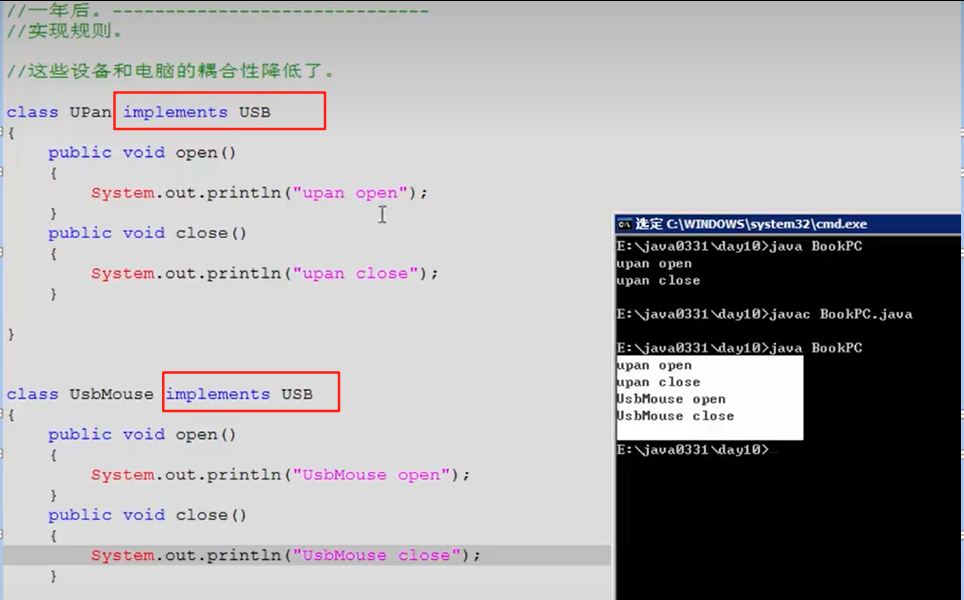Click 'USB' after implements on UPan line
The image size is (964, 600).
[255, 112]
